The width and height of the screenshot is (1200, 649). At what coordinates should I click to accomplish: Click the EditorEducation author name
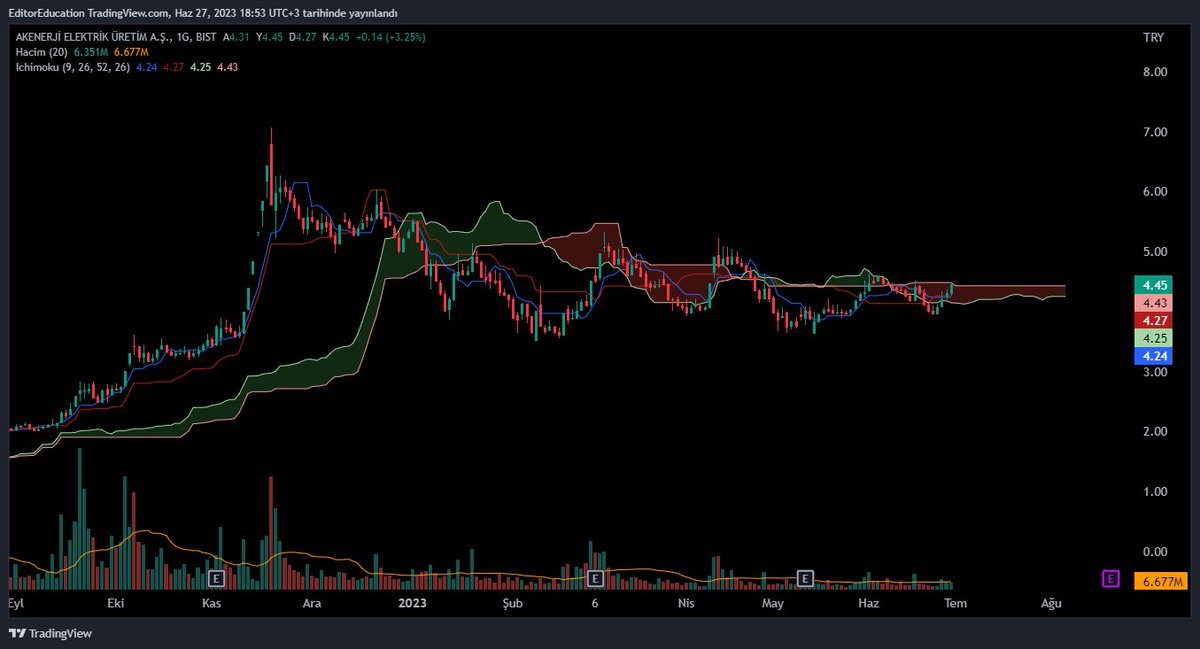pos(45,14)
